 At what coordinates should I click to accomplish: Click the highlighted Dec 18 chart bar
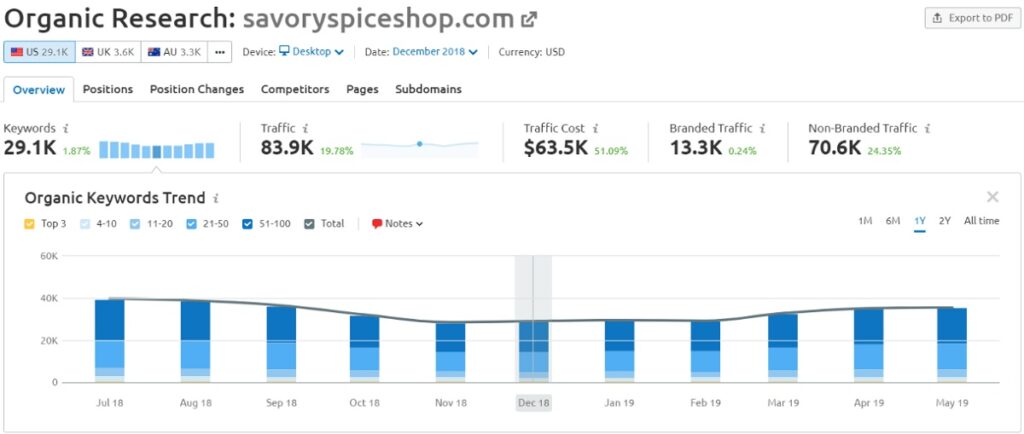(534, 352)
